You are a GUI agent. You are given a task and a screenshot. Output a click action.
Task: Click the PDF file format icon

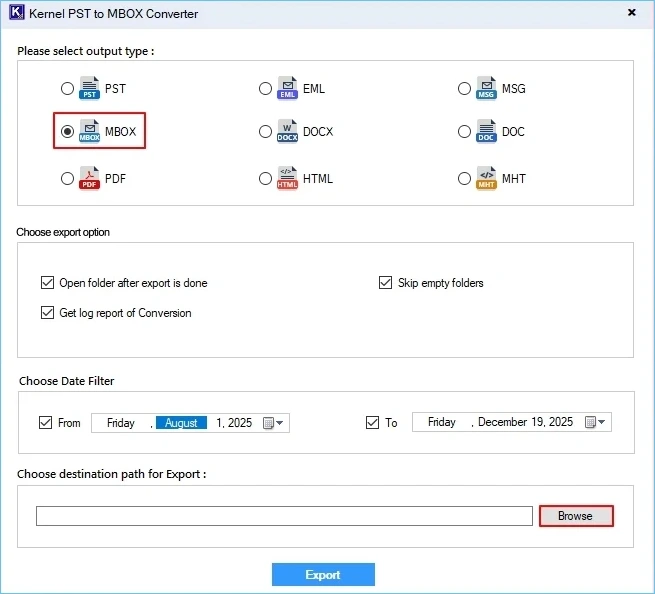89,178
